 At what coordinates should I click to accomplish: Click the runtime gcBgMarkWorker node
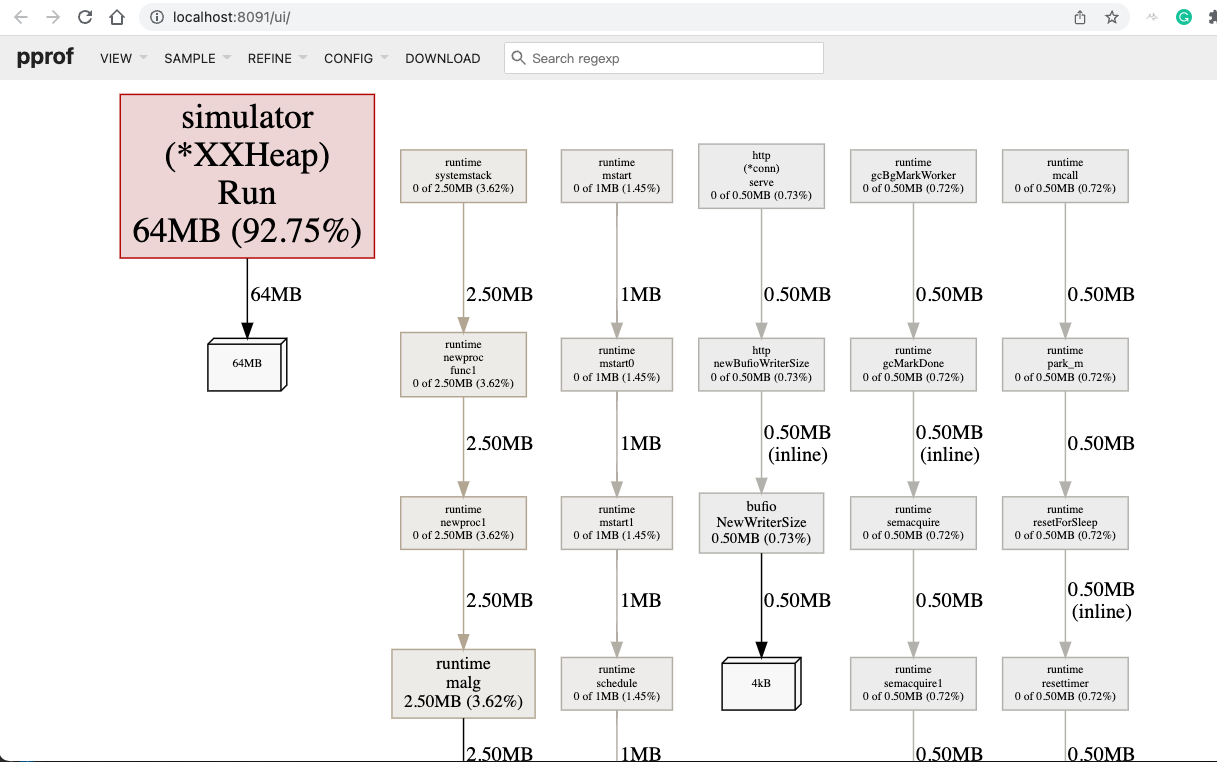pyautogui.click(x=913, y=176)
